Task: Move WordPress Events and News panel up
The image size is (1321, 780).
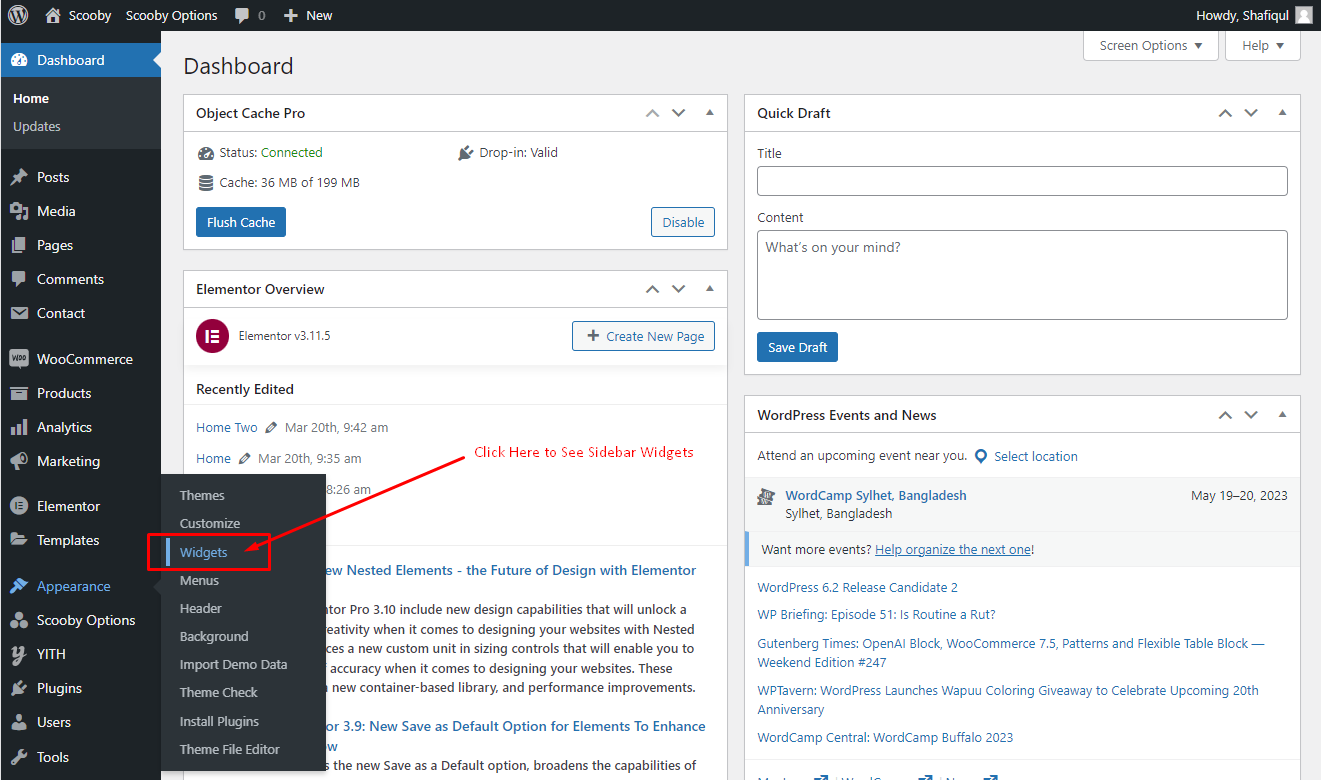Action: coord(1225,415)
